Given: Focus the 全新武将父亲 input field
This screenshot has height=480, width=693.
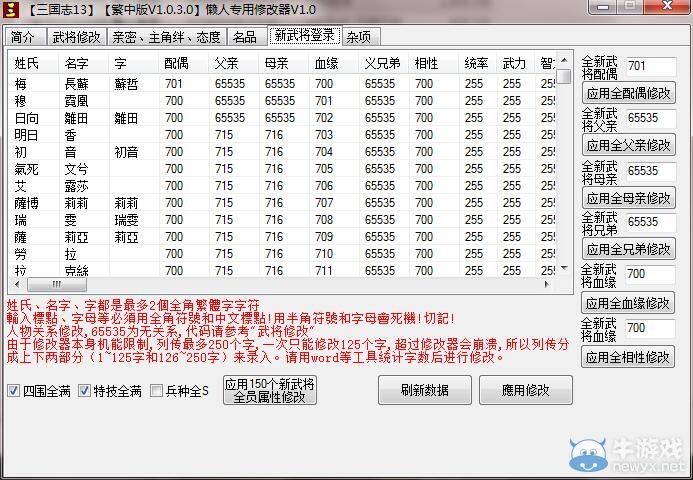Looking at the screenshot, I should point(651,118).
